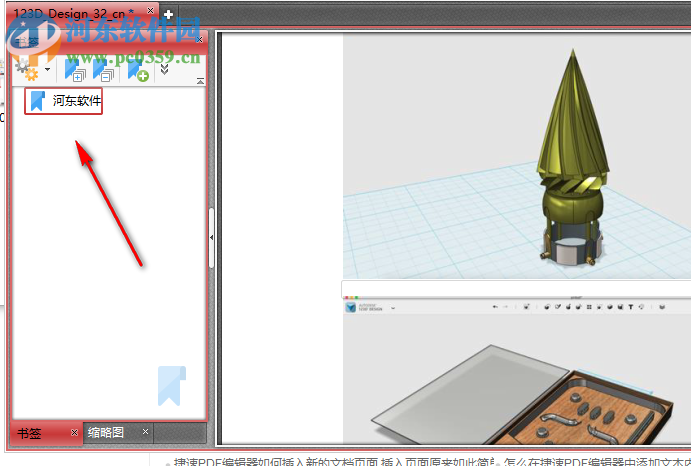Click the large bookmark watermark icon in panel
The height and width of the screenshot is (466, 691).
[x=169, y=386]
